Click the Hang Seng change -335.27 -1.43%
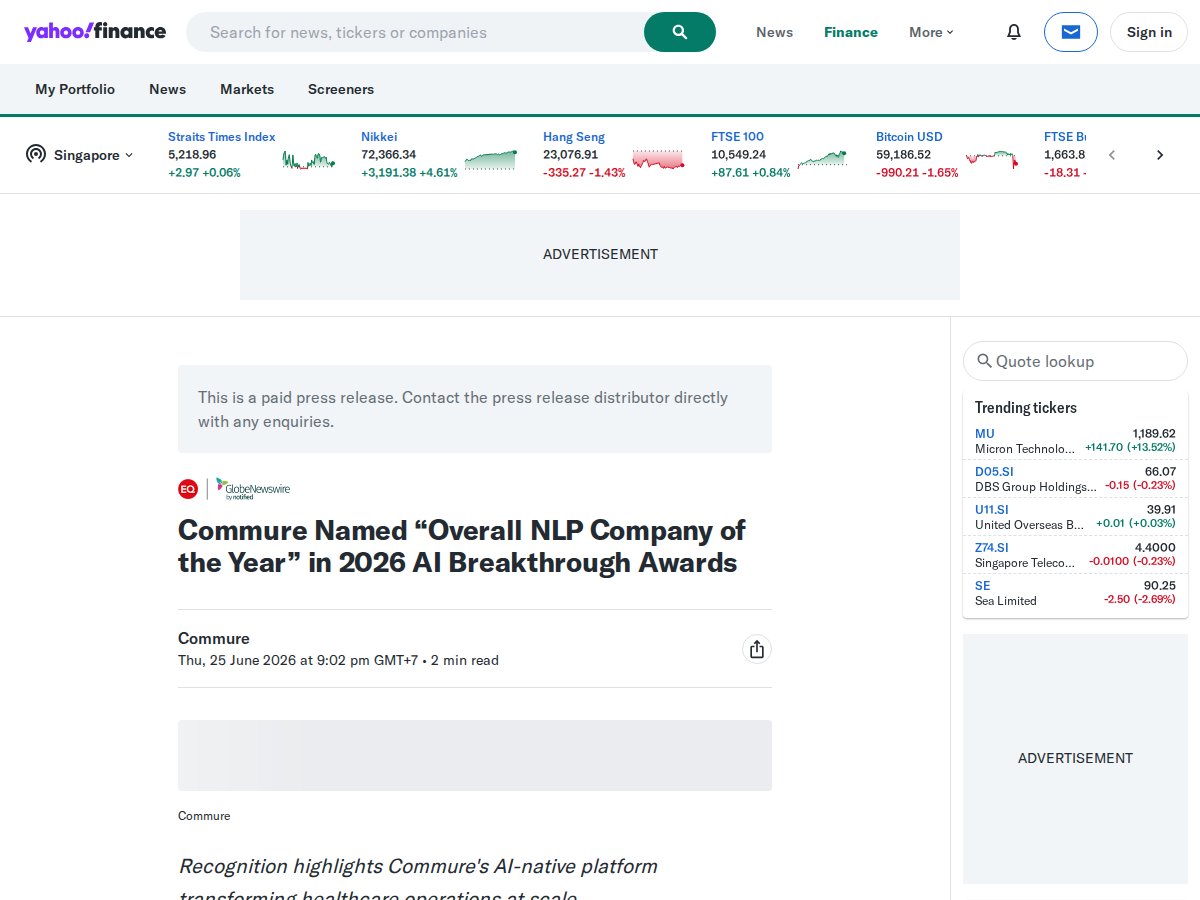The width and height of the screenshot is (1200, 900). coord(584,172)
